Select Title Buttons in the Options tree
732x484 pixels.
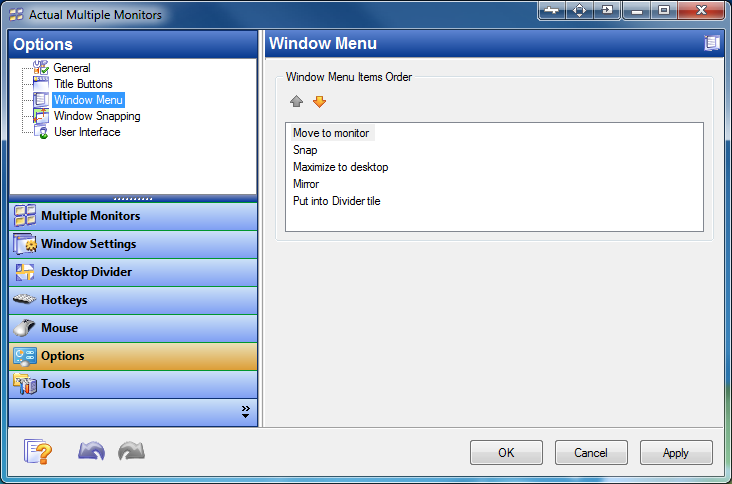tap(83, 84)
